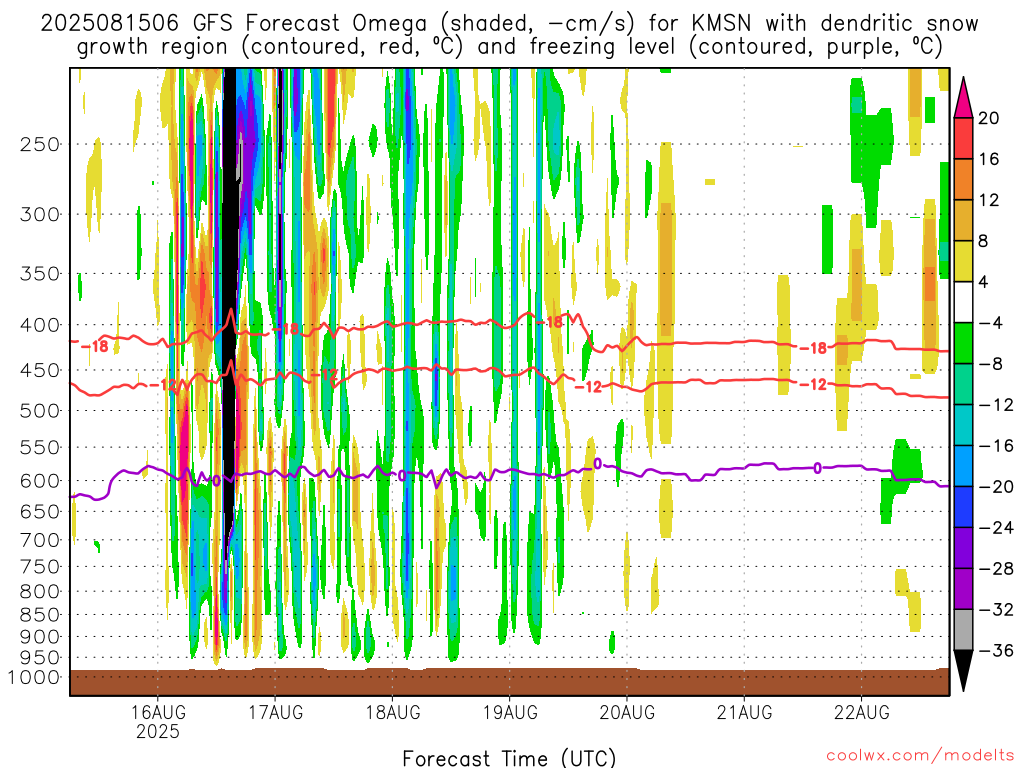Click the bright green colorbar swatch between -4 and -8
1024x768 pixels.
[963, 343]
